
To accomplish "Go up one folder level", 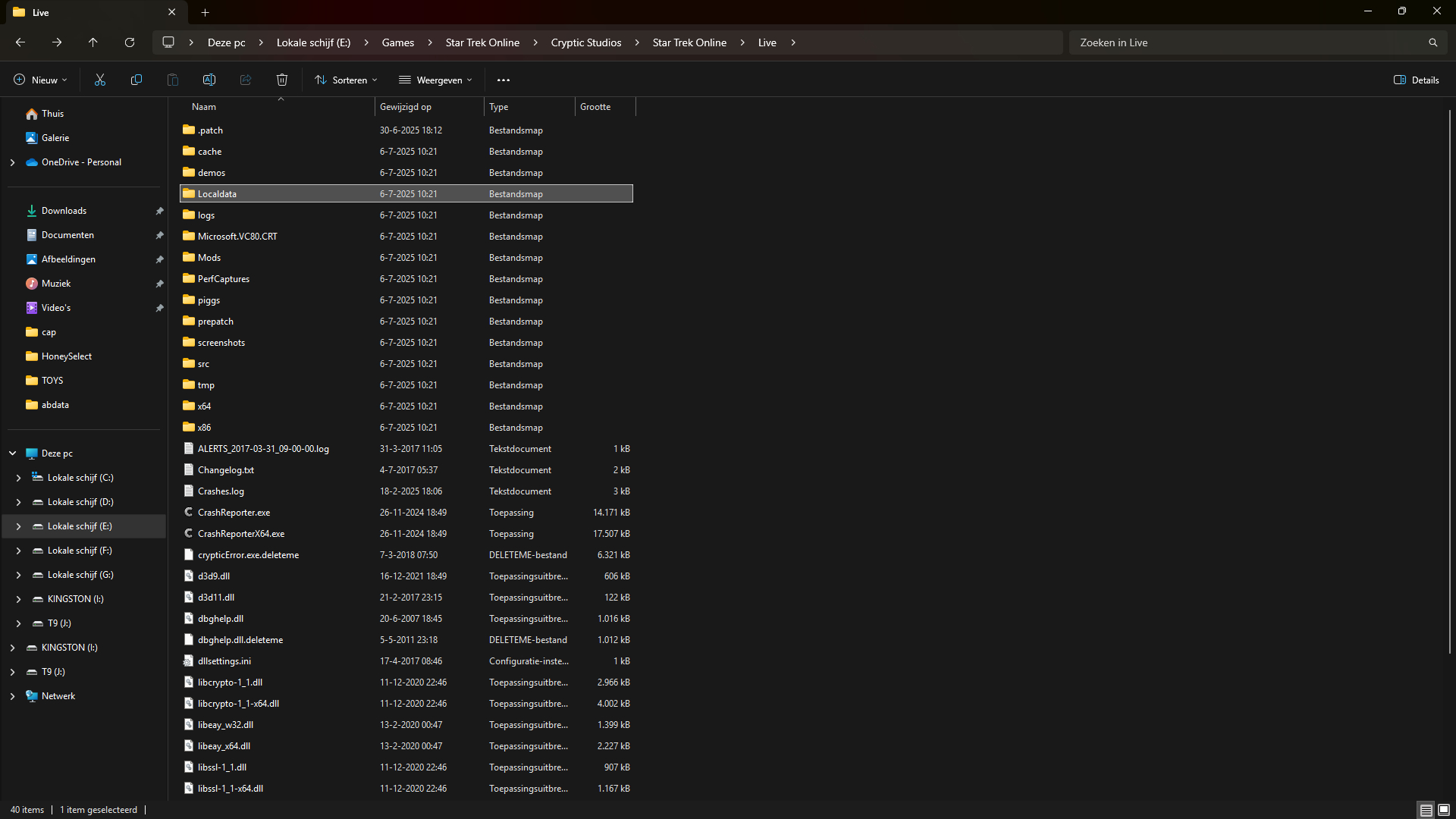I will pyautogui.click(x=93, y=42).
